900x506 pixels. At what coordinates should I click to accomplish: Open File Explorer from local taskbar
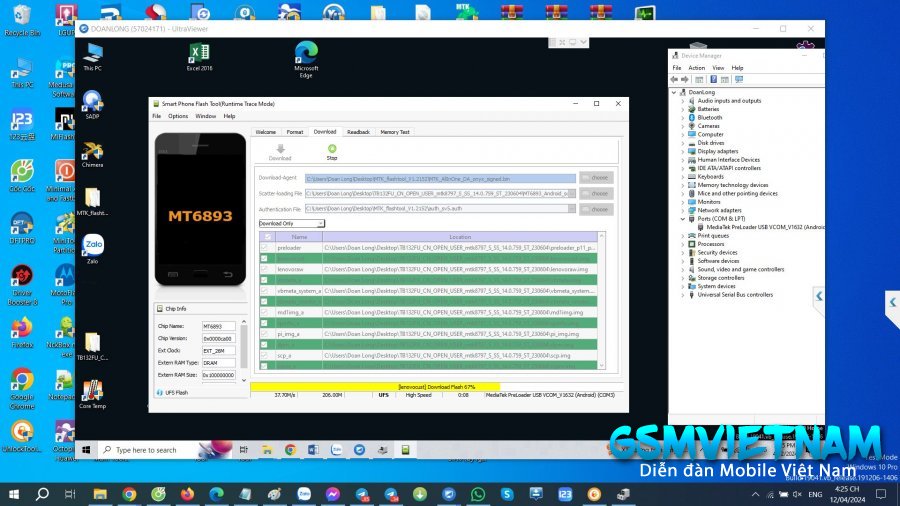click(x=100, y=494)
